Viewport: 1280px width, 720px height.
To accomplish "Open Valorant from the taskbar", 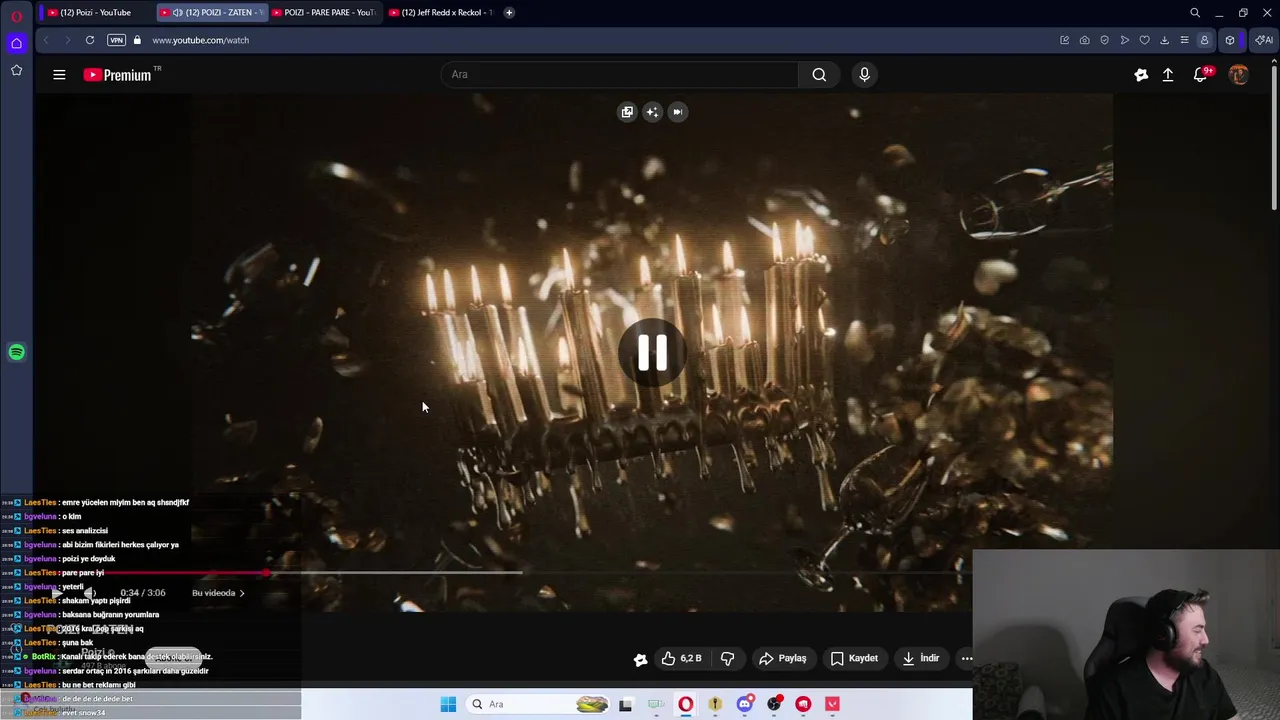I will pyautogui.click(x=832, y=704).
